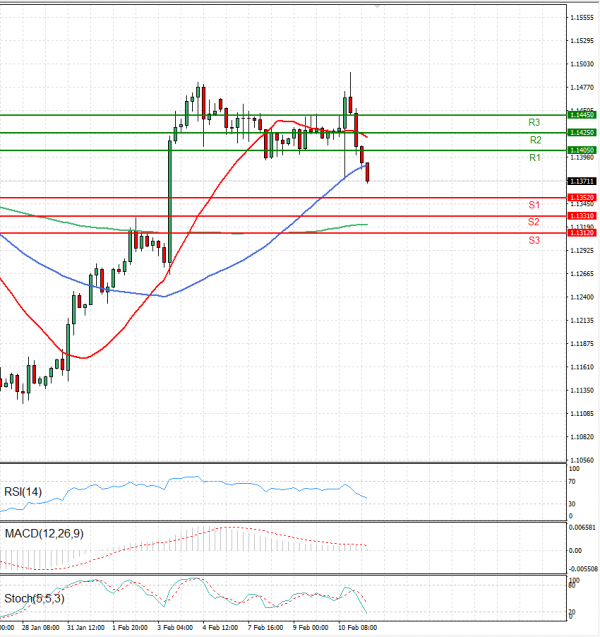Click the MACD 0.006581 scale value

click(x=583, y=527)
